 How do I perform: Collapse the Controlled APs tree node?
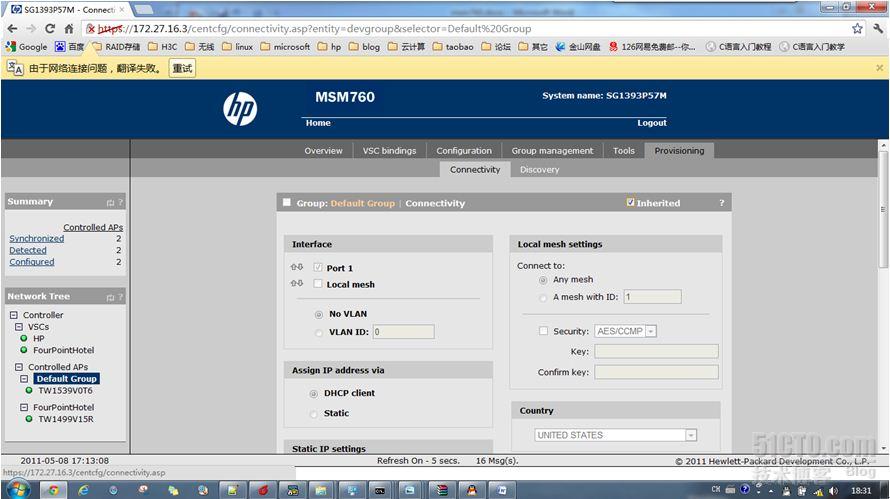pyautogui.click(x=19, y=367)
